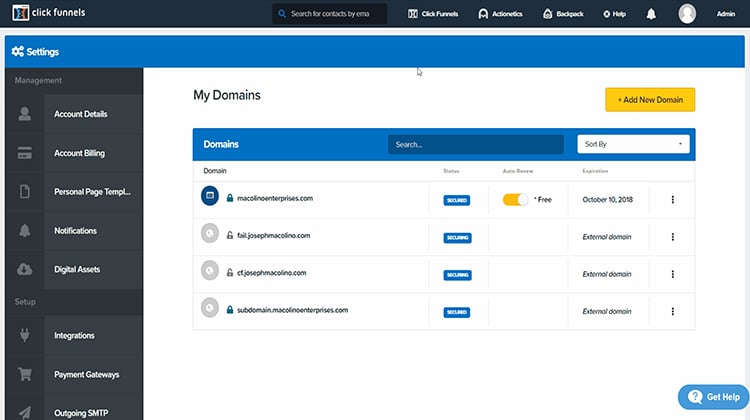This screenshot has width=750, height=420.
Task: Click the domains Search field
Action: coord(475,144)
